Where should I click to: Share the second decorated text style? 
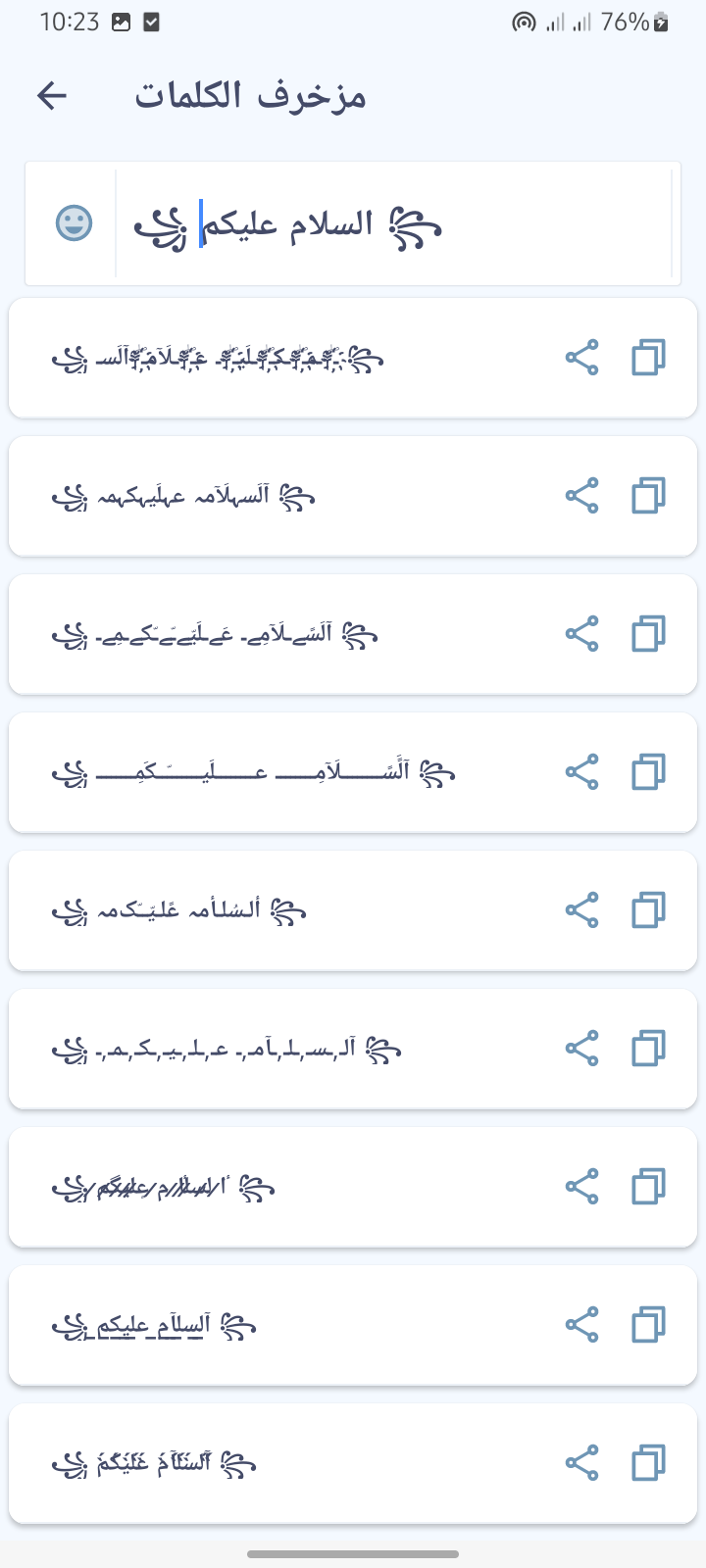(582, 496)
